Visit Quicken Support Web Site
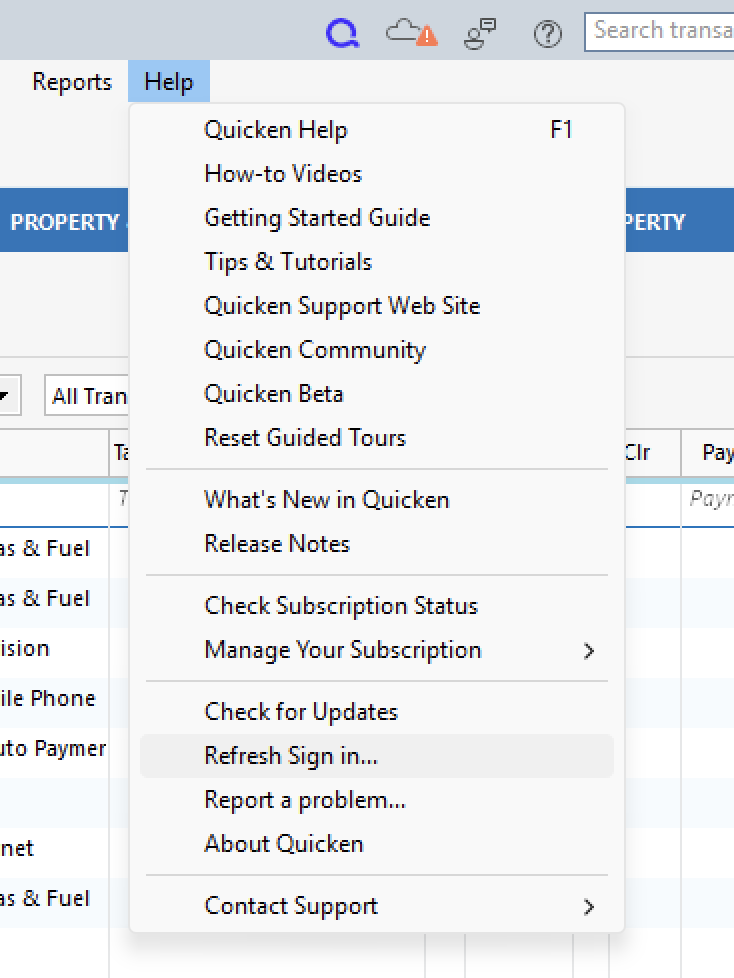Image resolution: width=734 pixels, height=978 pixels. click(377, 306)
